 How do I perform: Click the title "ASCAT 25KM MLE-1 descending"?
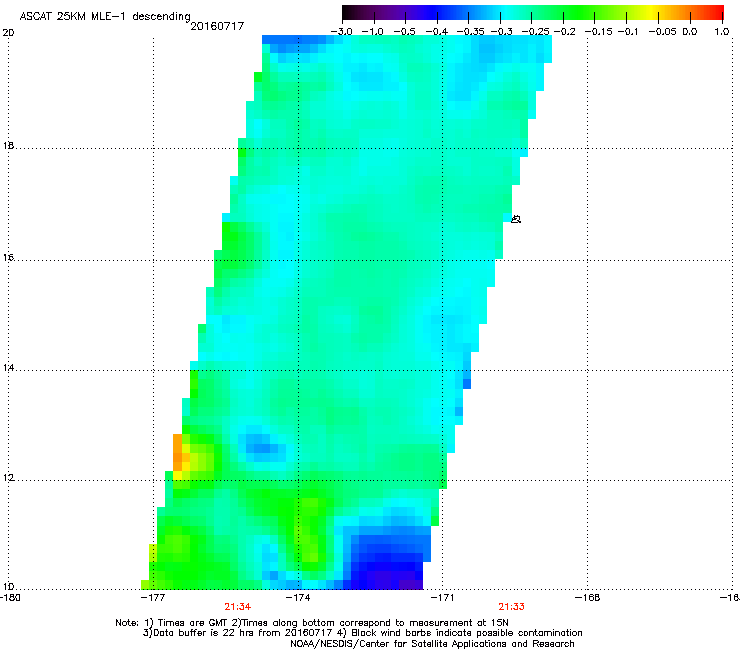105,17
